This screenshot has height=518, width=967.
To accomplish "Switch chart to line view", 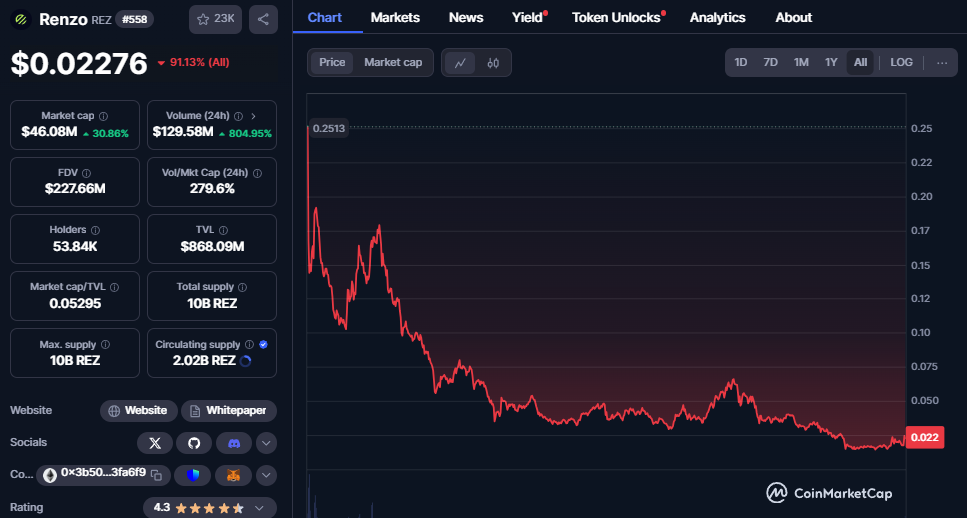I will pyautogui.click(x=460, y=62).
